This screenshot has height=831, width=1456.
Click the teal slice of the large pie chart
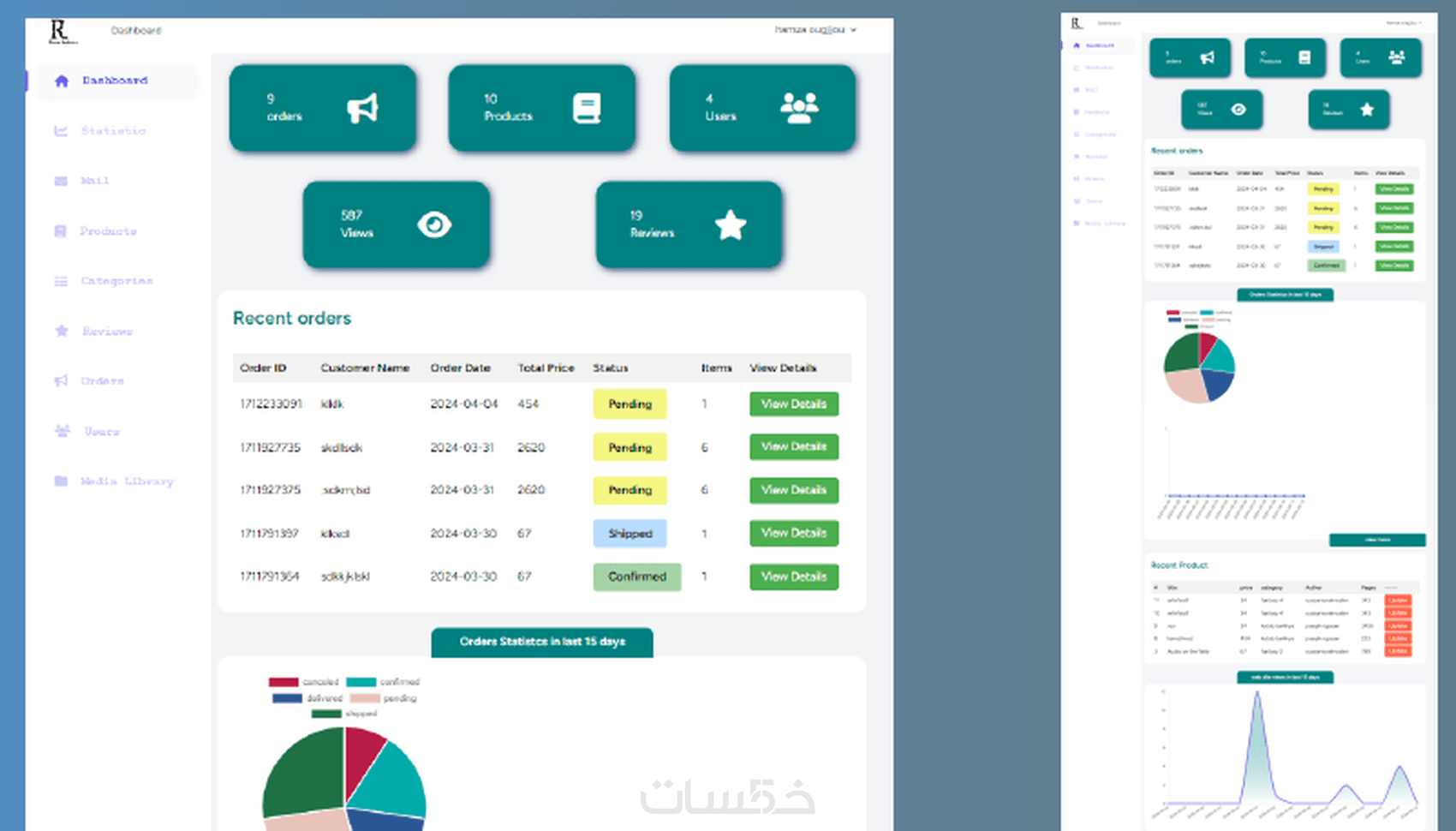pyautogui.click(x=391, y=781)
